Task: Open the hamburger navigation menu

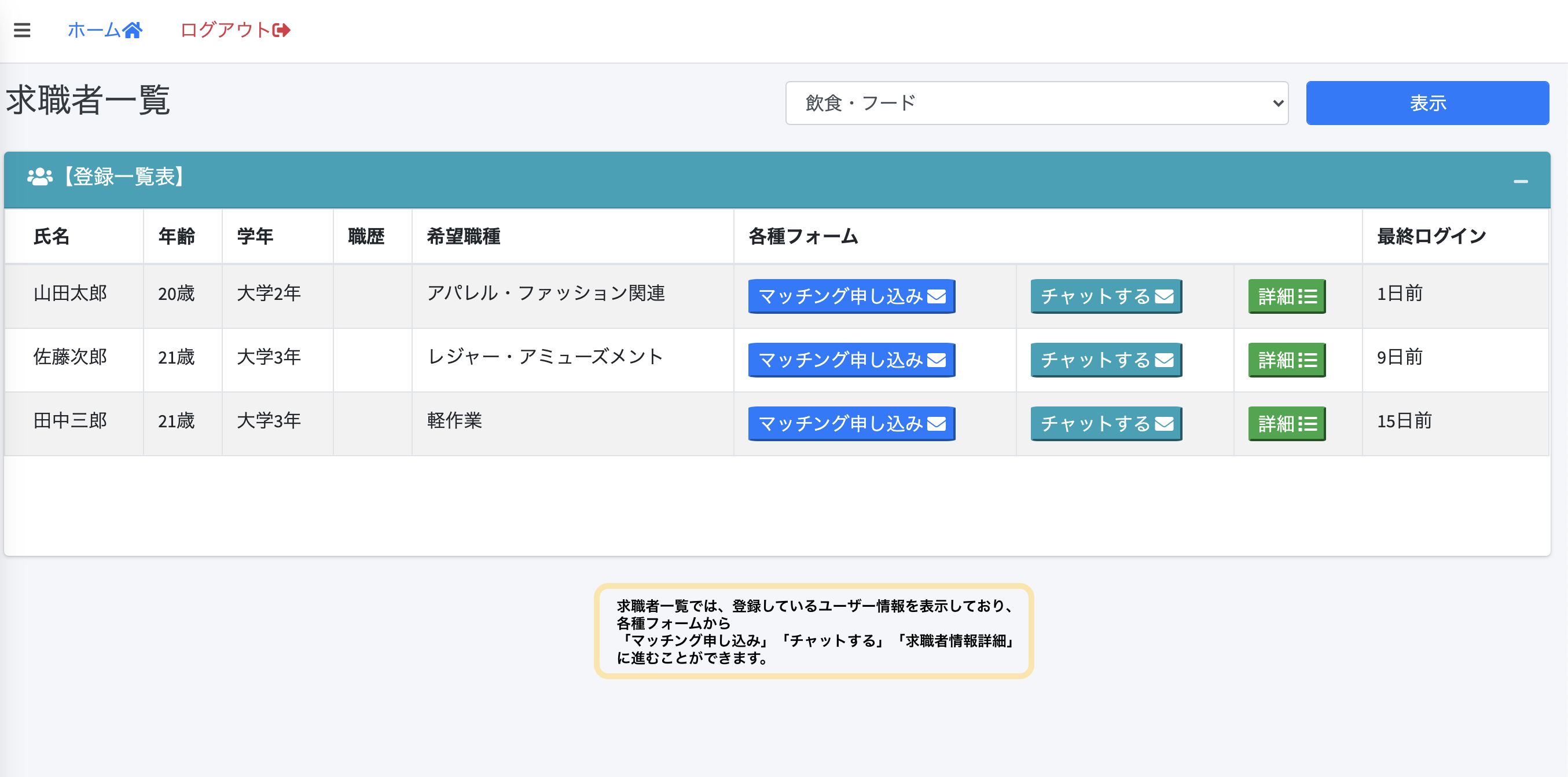Action: pyautogui.click(x=21, y=30)
